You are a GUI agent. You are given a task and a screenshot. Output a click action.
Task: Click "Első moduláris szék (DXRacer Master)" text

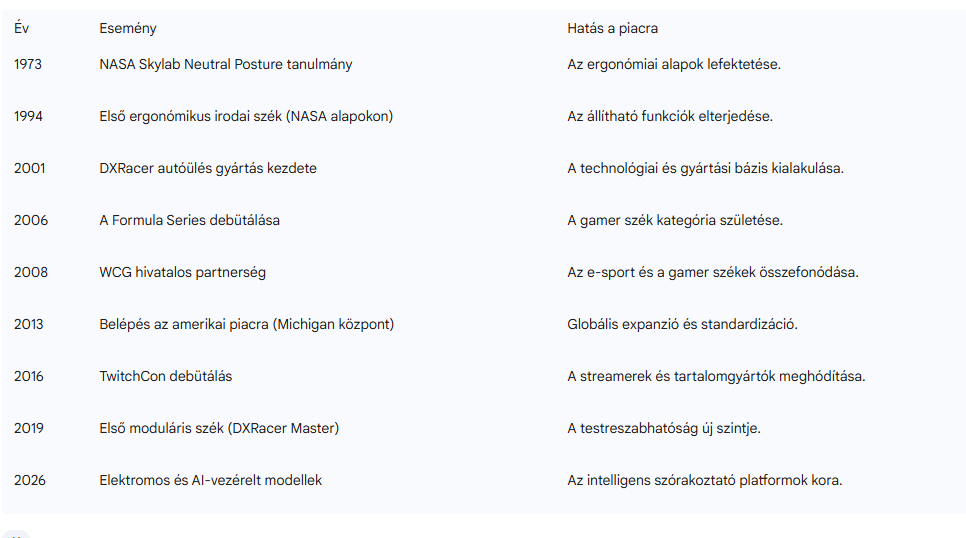(219, 428)
